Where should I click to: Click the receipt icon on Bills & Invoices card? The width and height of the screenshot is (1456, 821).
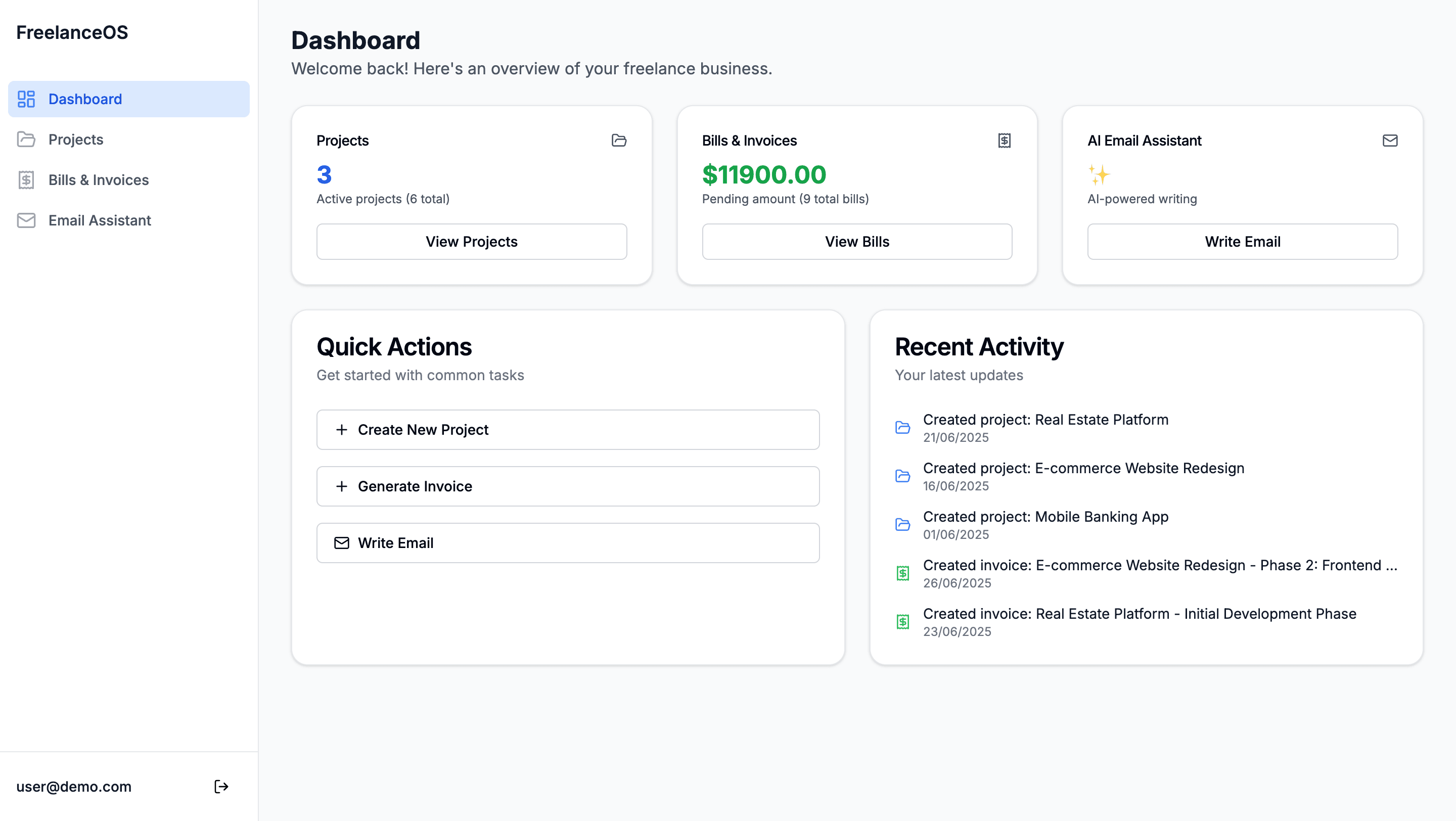pyautogui.click(x=1005, y=141)
